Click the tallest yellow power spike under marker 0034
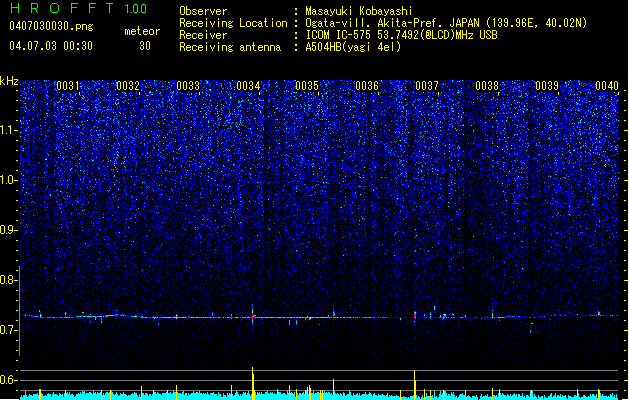The height and width of the screenshot is (400, 629). pyautogui.click(x=253, y=383)
